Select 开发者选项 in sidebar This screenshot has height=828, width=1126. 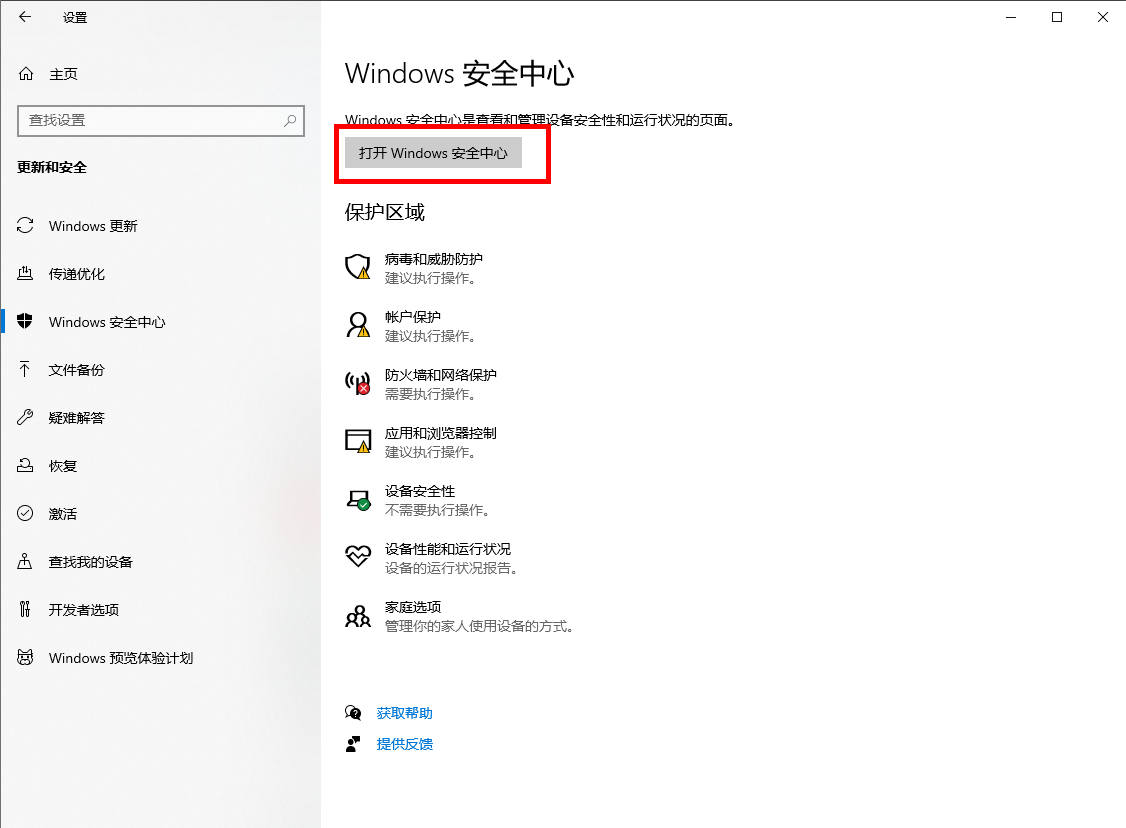(x=84, y=610)
